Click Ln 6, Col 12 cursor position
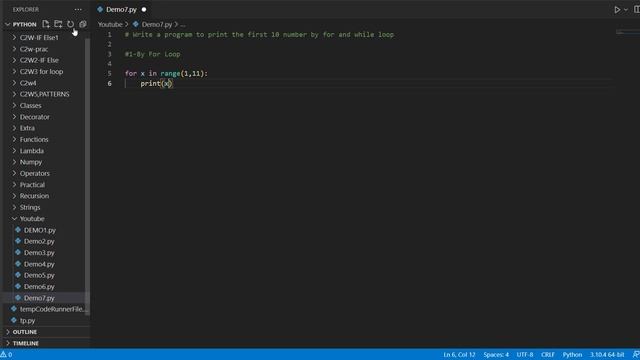The image size is (640, 360). tap(459, 354)
